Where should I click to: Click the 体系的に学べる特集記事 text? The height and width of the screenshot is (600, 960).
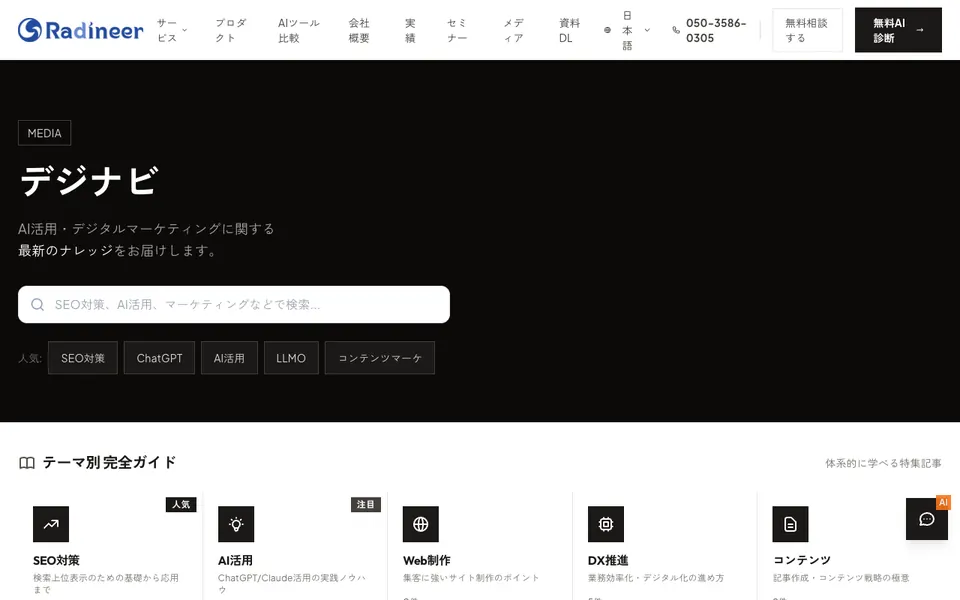pyautogui.click(x=883, y=463)
